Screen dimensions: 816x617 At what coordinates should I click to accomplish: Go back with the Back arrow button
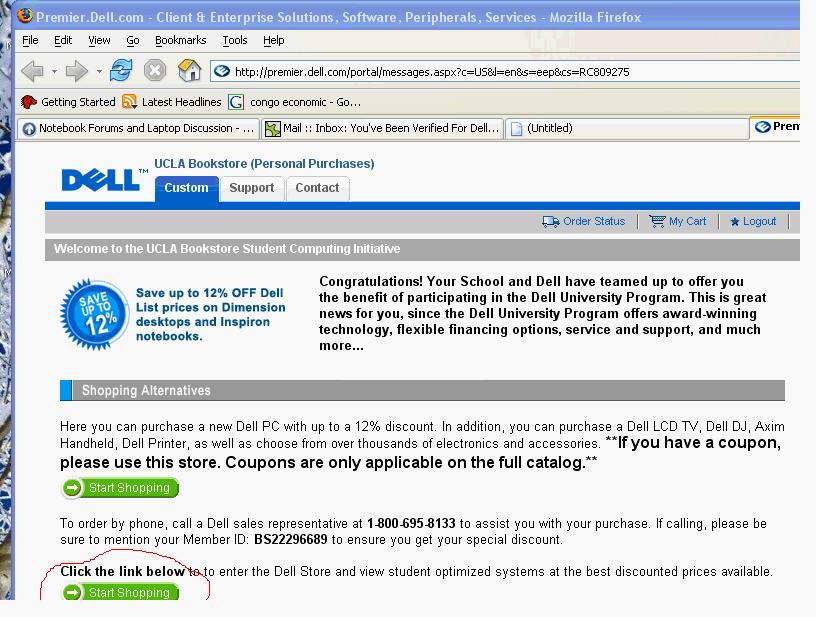coord(32,71)
